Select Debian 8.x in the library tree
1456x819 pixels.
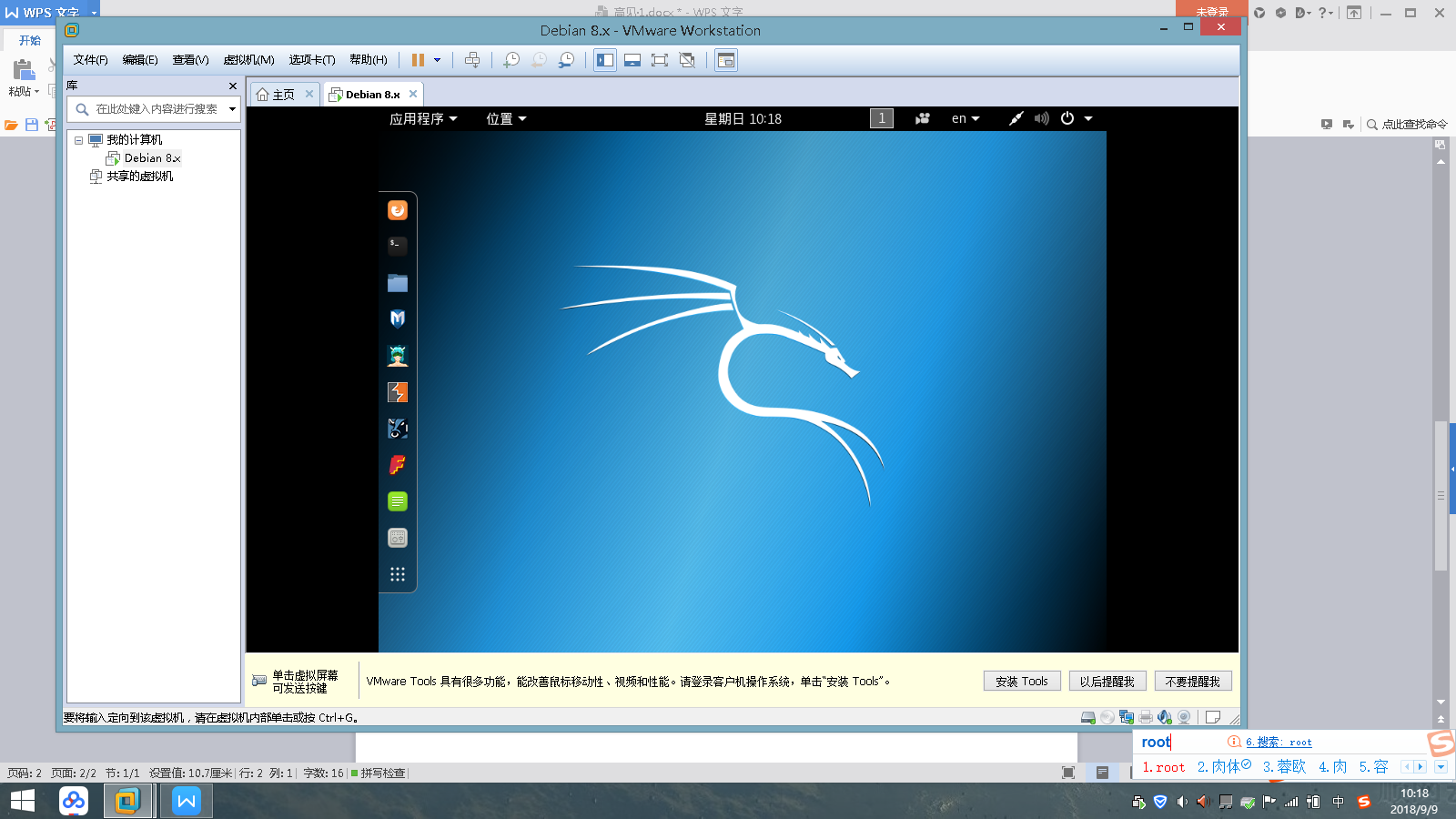pos(144,158)
